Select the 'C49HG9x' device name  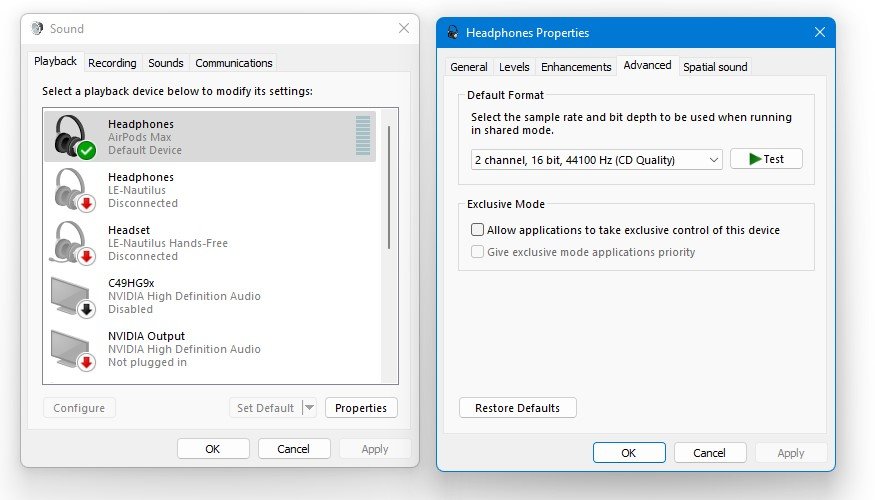(131, 283)
